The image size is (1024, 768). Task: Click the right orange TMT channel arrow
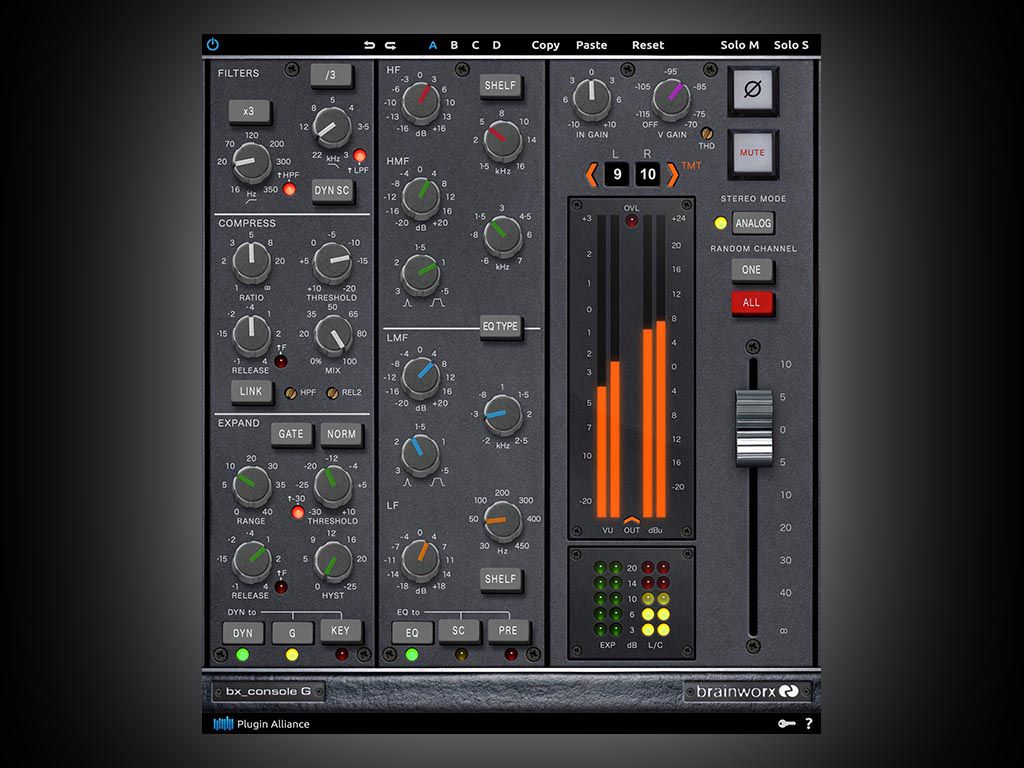click(x=673, y=175)
